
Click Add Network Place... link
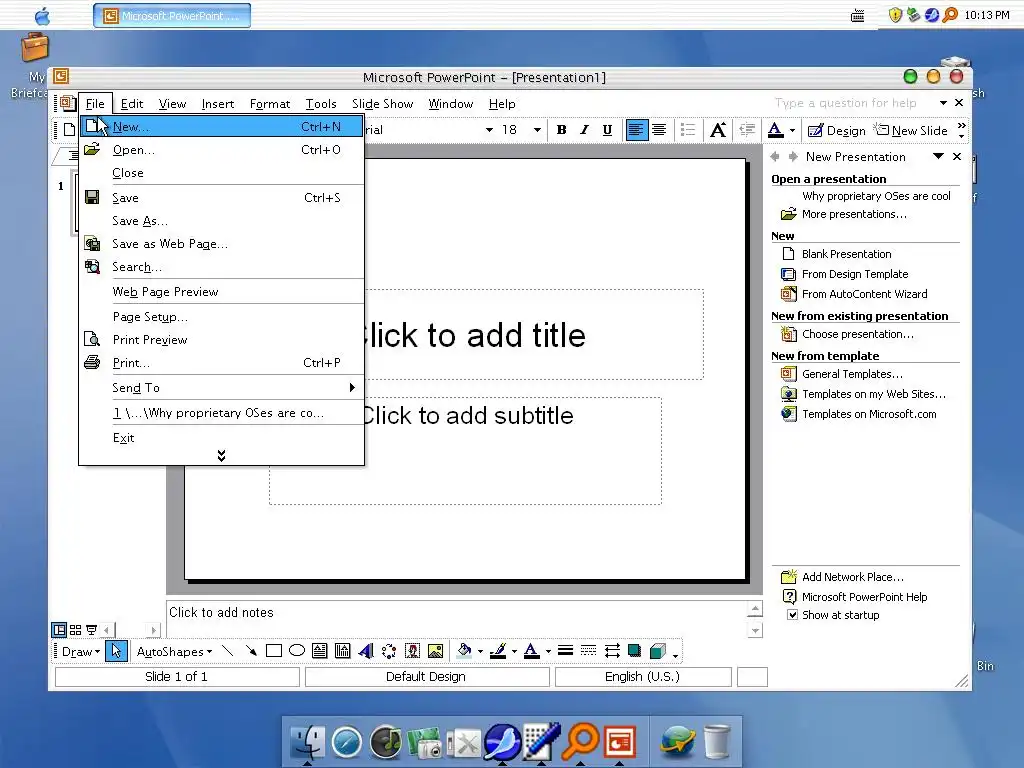click(853, 577)
